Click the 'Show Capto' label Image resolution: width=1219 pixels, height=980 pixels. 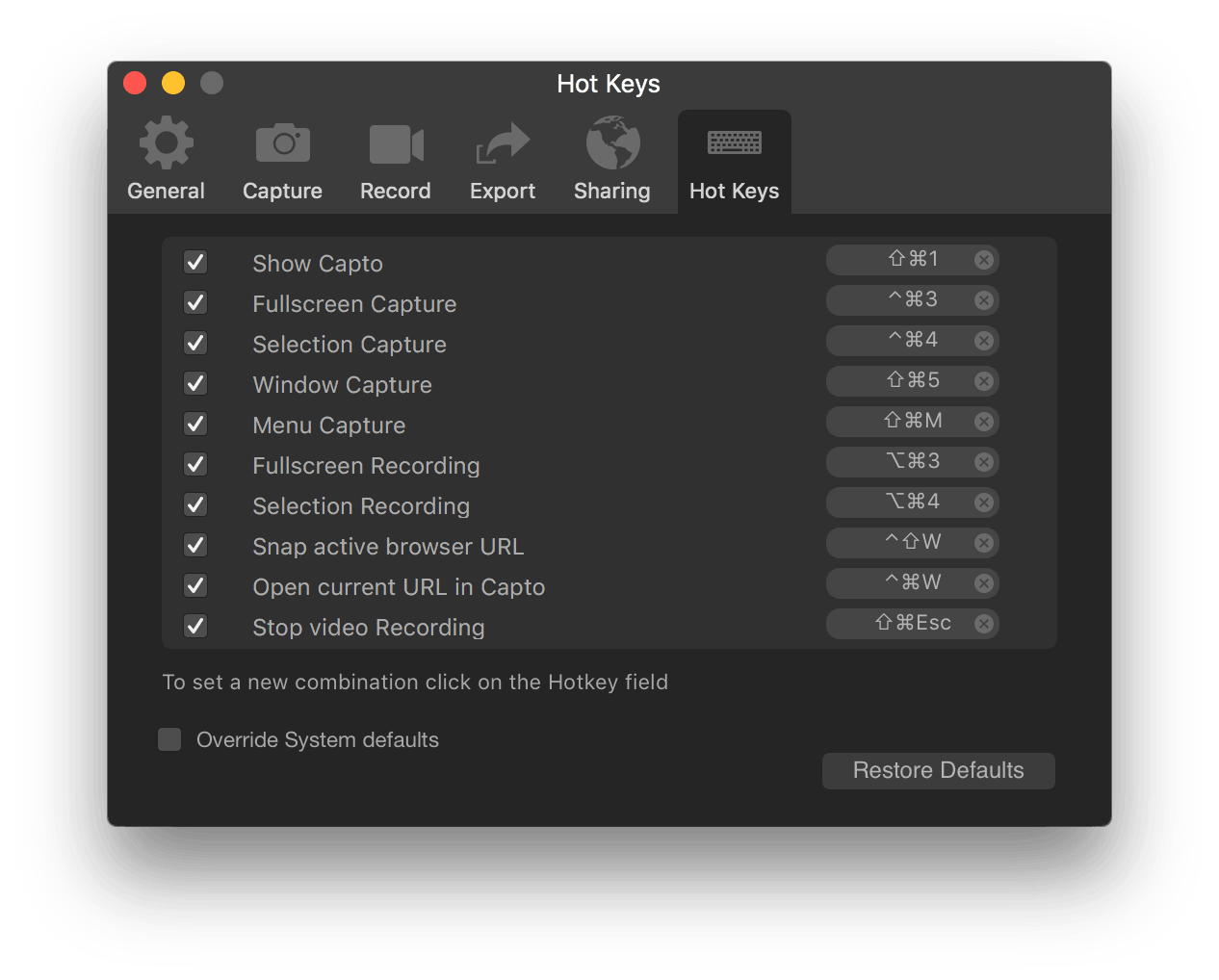tap(318, 264)
